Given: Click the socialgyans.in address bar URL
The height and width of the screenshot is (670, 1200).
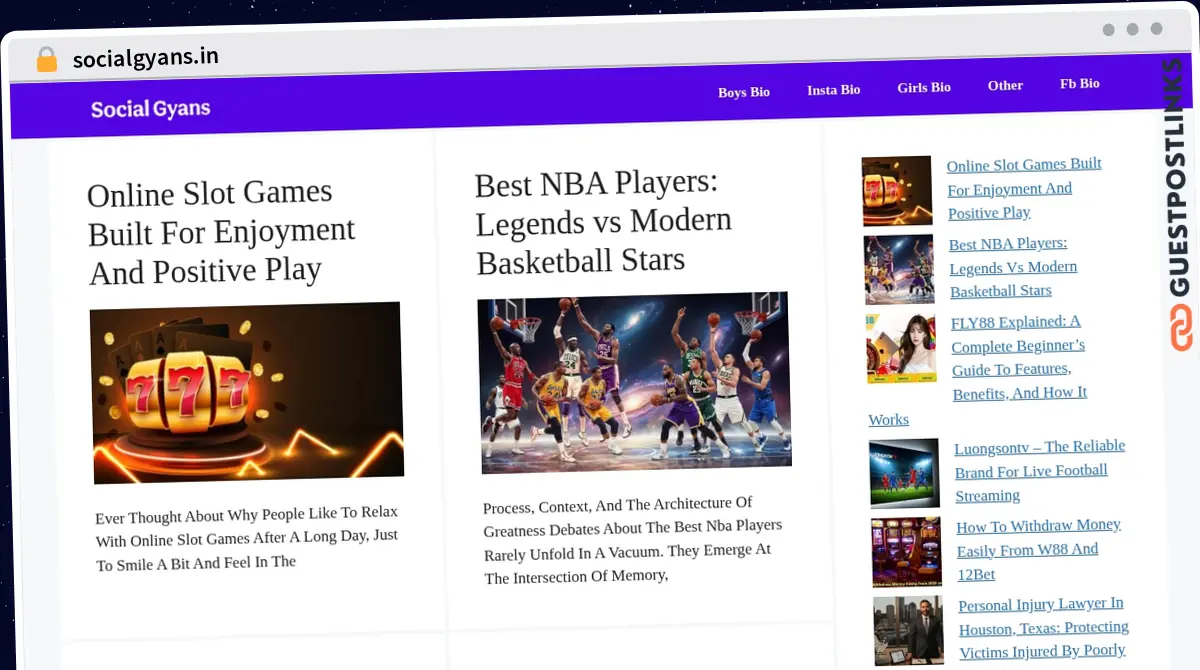Looking at the screenshot, I should (x=145, y=58).
